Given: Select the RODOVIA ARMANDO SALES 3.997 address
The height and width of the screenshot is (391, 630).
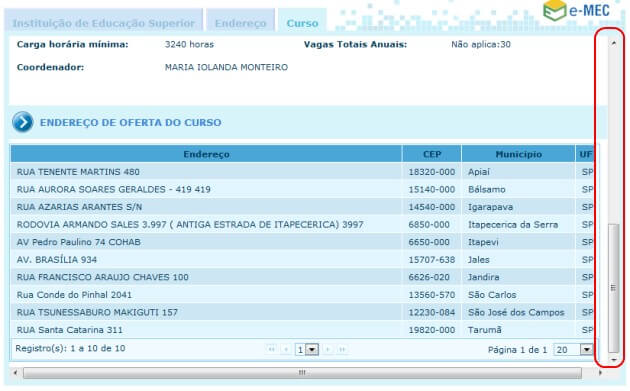Looking at the screenshot, I should [190, 225].
